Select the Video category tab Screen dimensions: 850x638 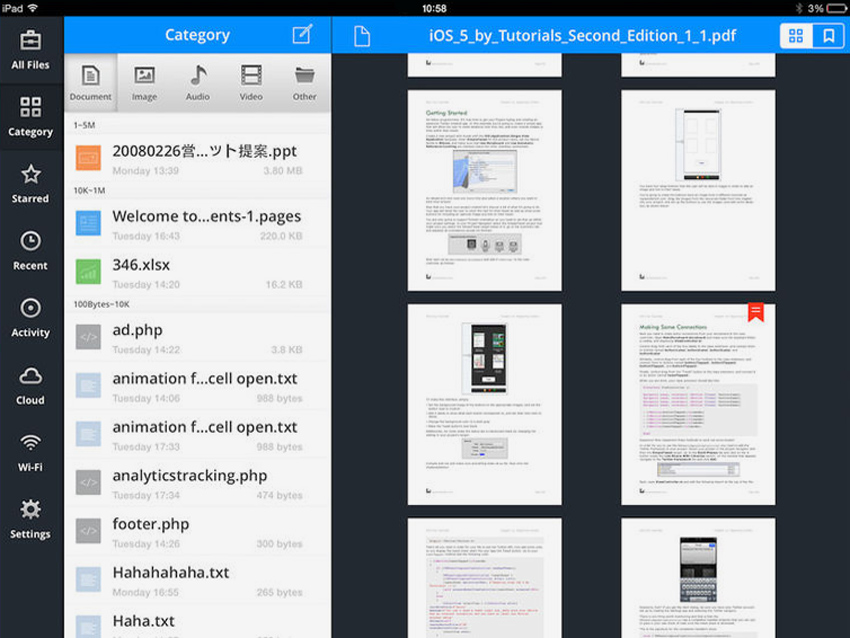[251, 83]
